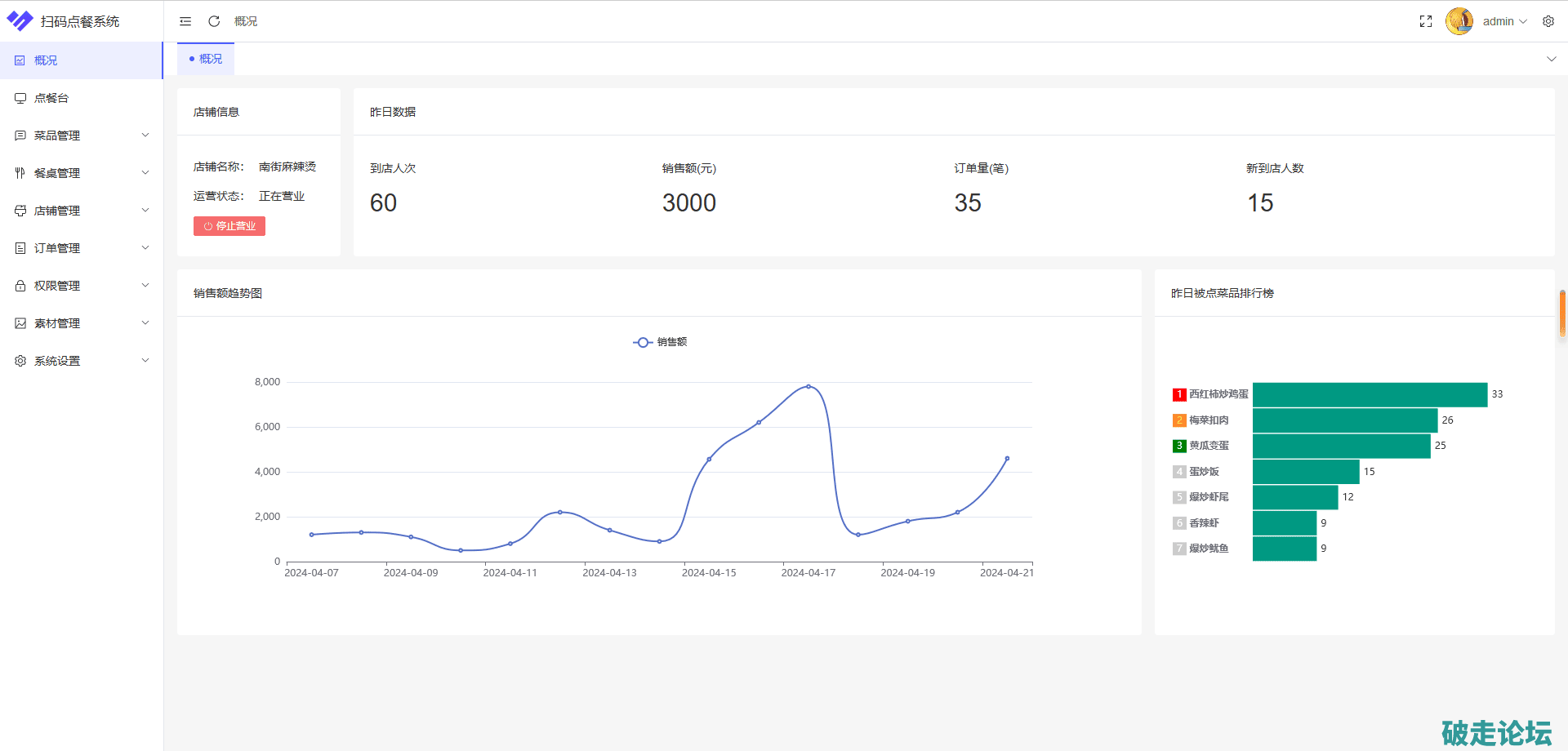Expand the 系统设置 submenu

[x=82, y=361]
